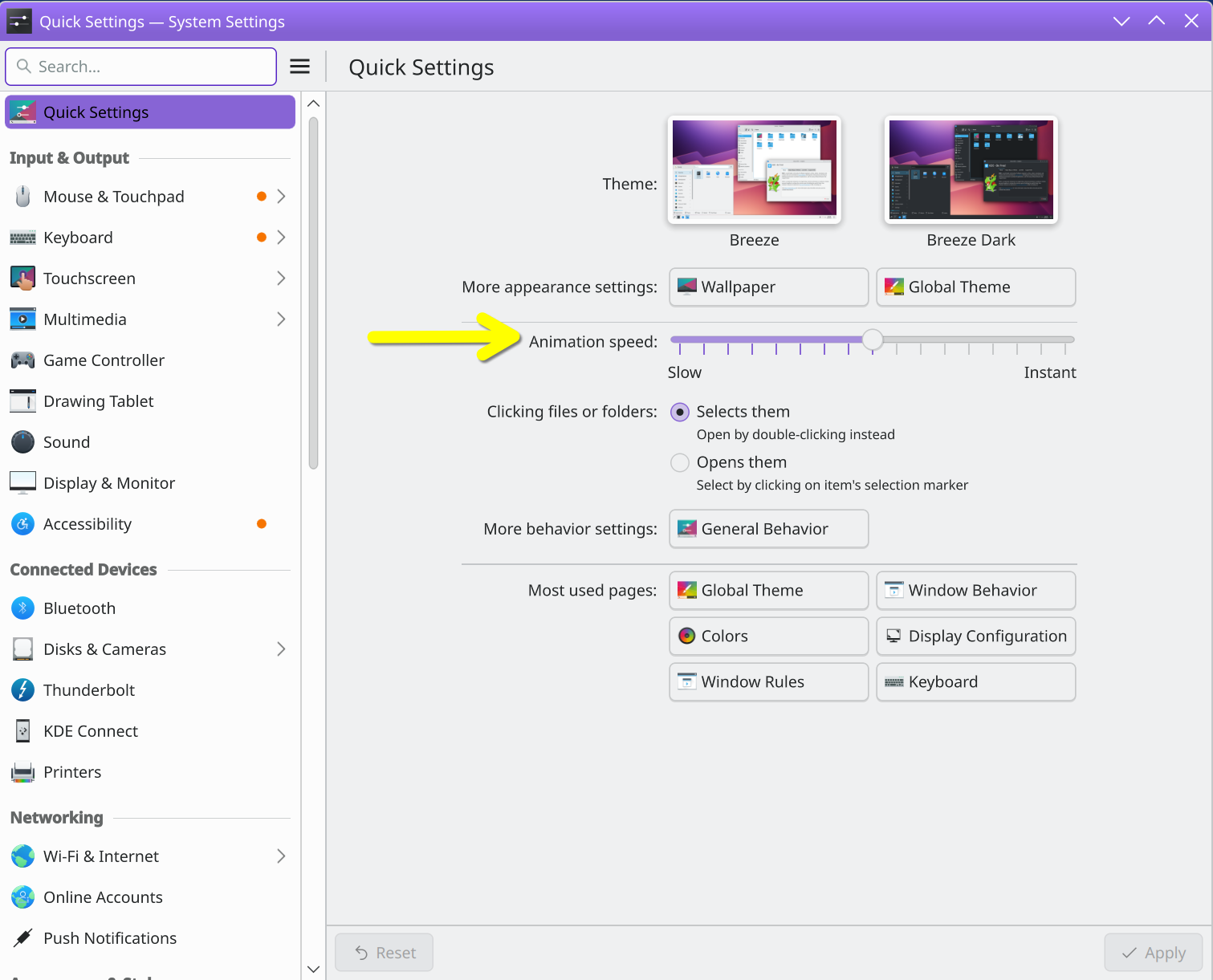The image size is (1213, 980).
Task: Click the Search input field
Action: [x=141, y=67]
